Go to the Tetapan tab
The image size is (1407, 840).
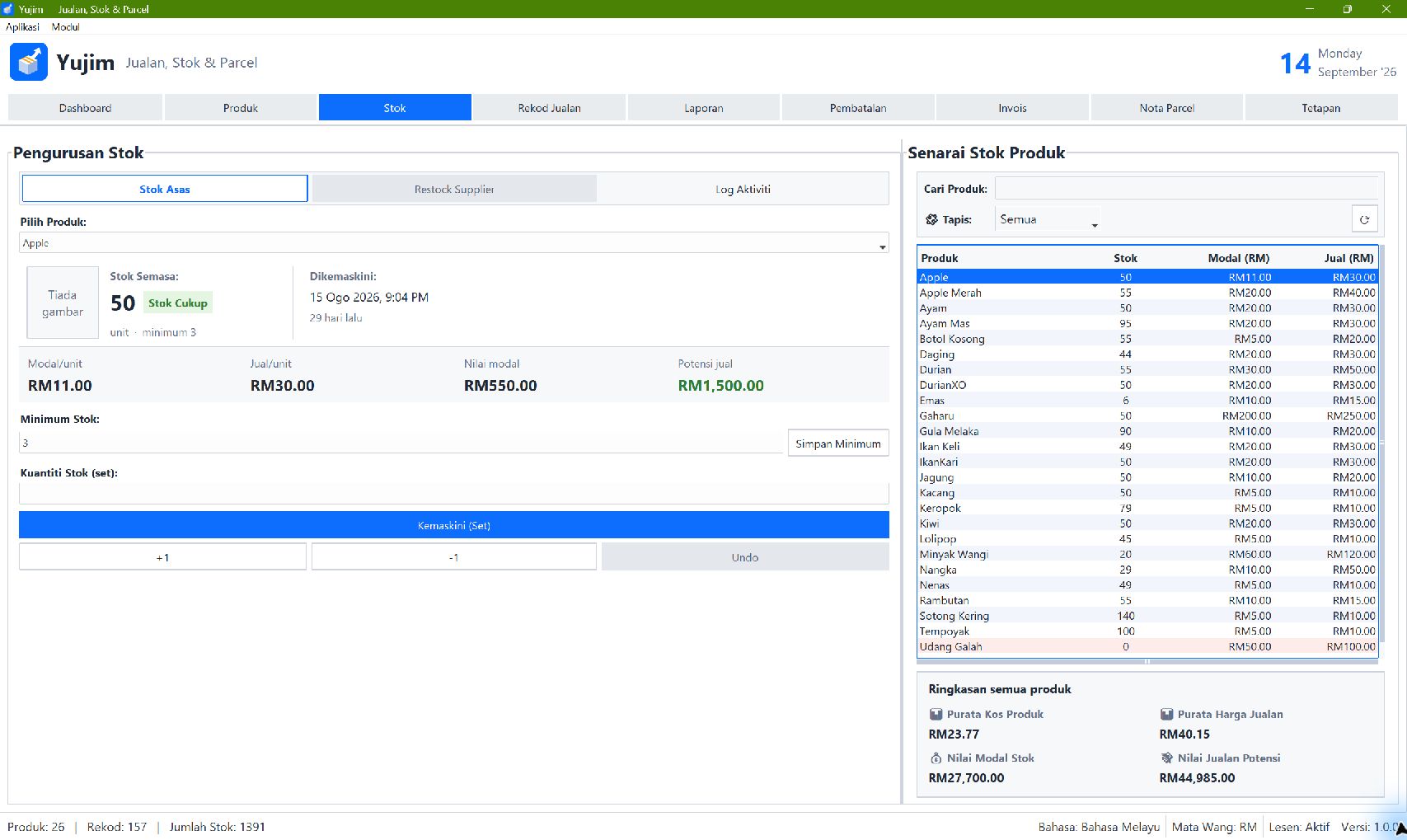(x=1321, y=108)
